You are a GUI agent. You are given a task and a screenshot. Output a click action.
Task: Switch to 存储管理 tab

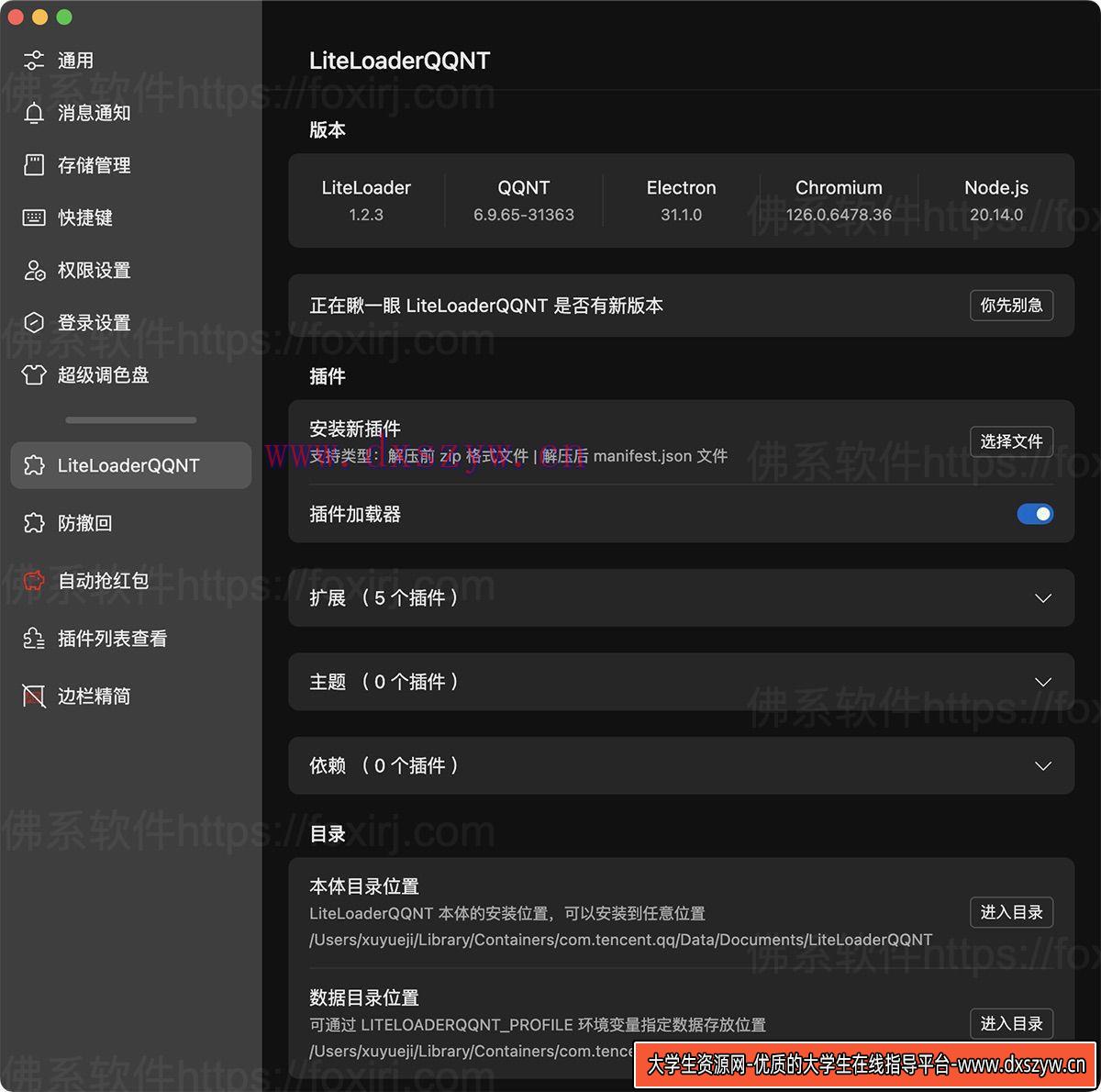130,165
